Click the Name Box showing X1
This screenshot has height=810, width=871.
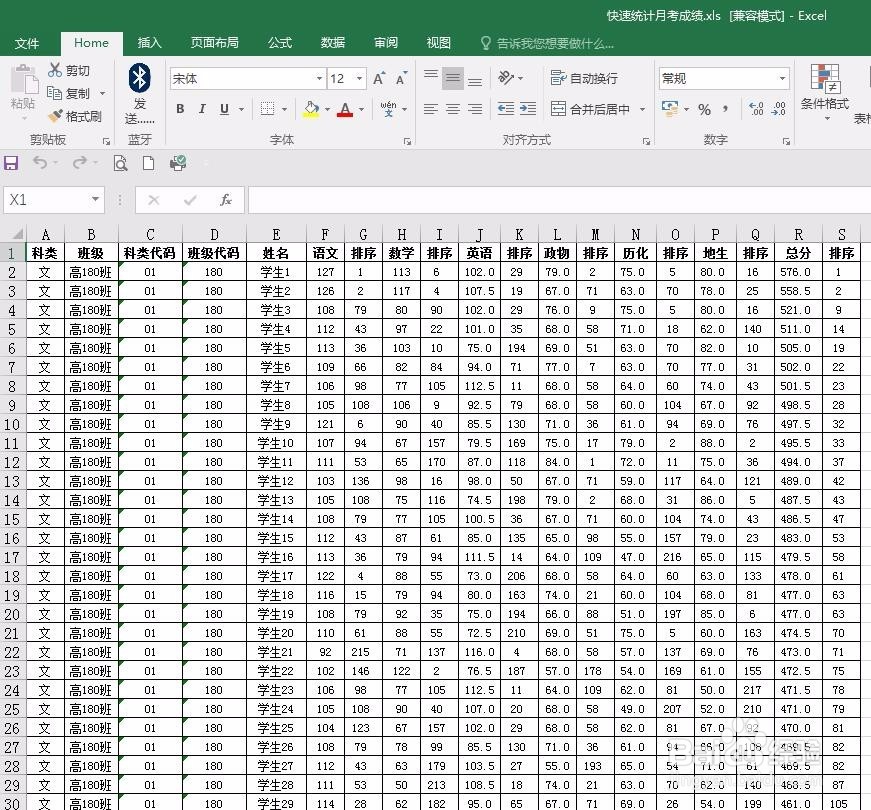[46, 200]
